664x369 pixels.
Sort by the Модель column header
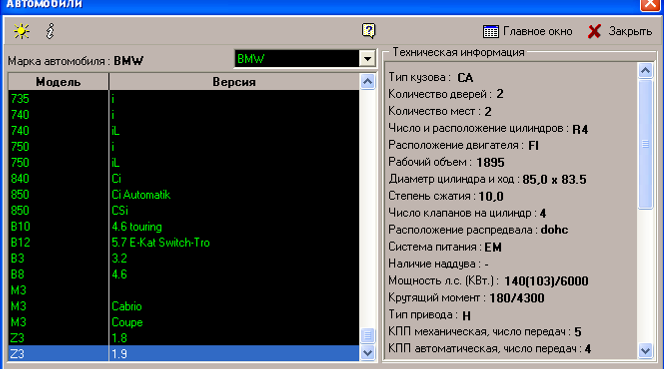pos(58,82)
